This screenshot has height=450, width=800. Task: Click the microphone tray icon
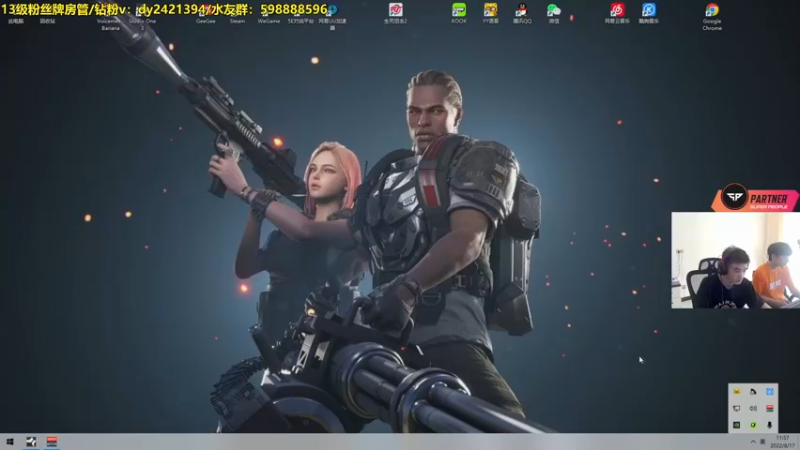tap(769, 424)
